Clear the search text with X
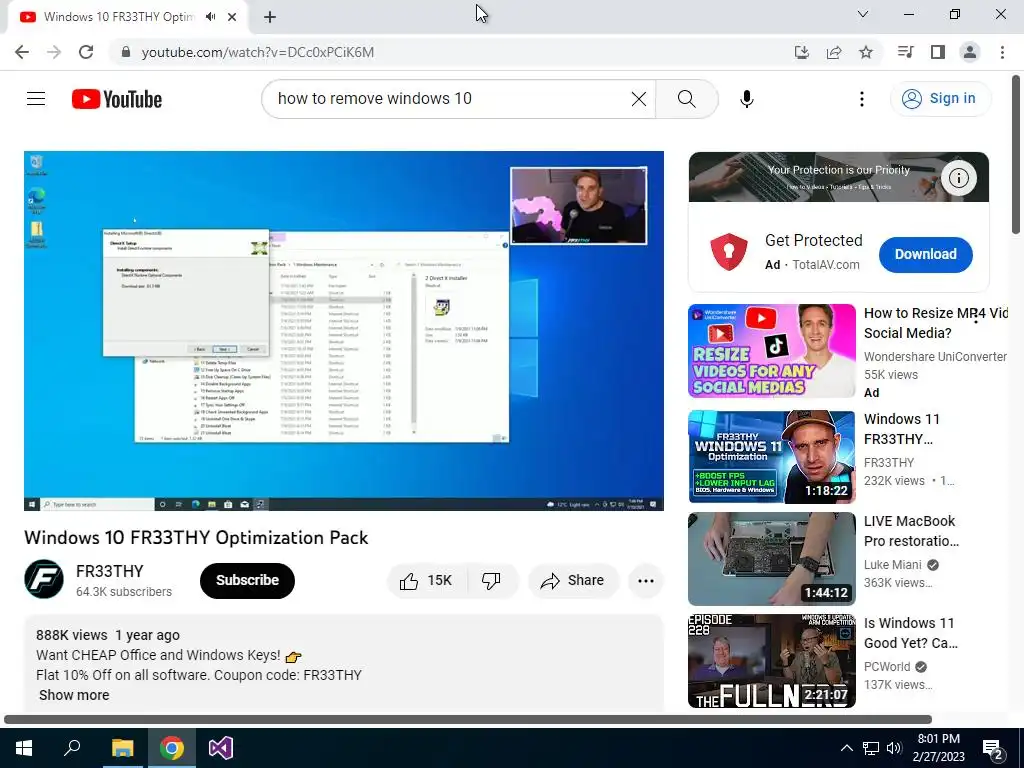Viewport: 1024px width, 768px height. pyautogui.click(x=639, y=99)
